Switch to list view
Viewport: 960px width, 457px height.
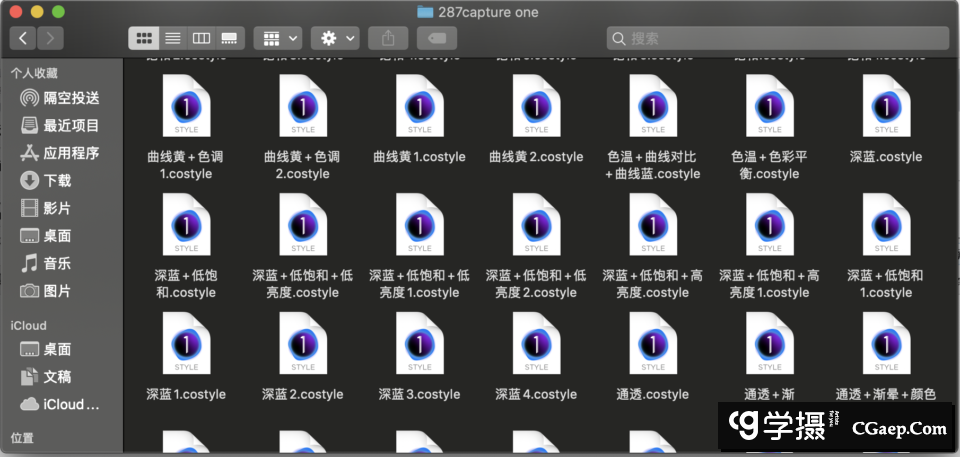[x=173, y=39]
